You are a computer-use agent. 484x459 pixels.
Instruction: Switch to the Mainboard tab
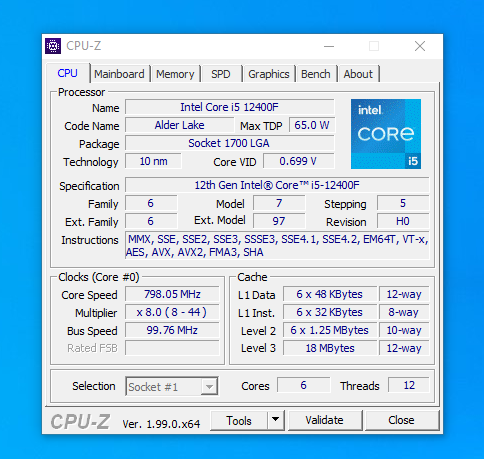click(x=119, y=74)
